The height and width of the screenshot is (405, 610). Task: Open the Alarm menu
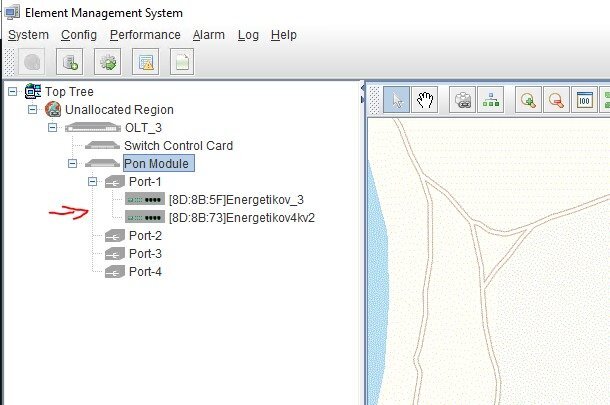click(x=209, y=35)
